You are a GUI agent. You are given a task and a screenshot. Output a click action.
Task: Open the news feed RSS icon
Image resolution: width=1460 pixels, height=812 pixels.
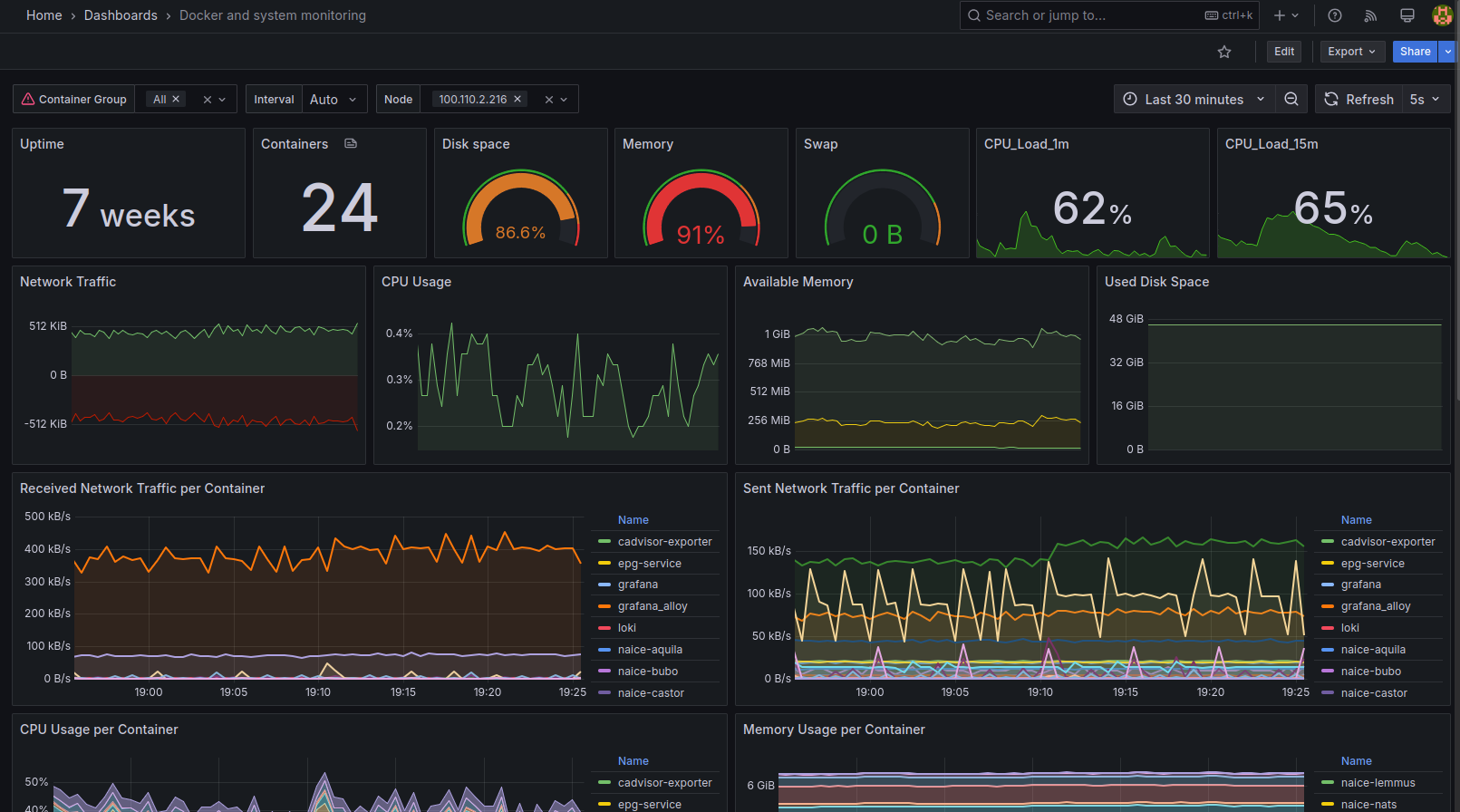tap(1370, 15)
